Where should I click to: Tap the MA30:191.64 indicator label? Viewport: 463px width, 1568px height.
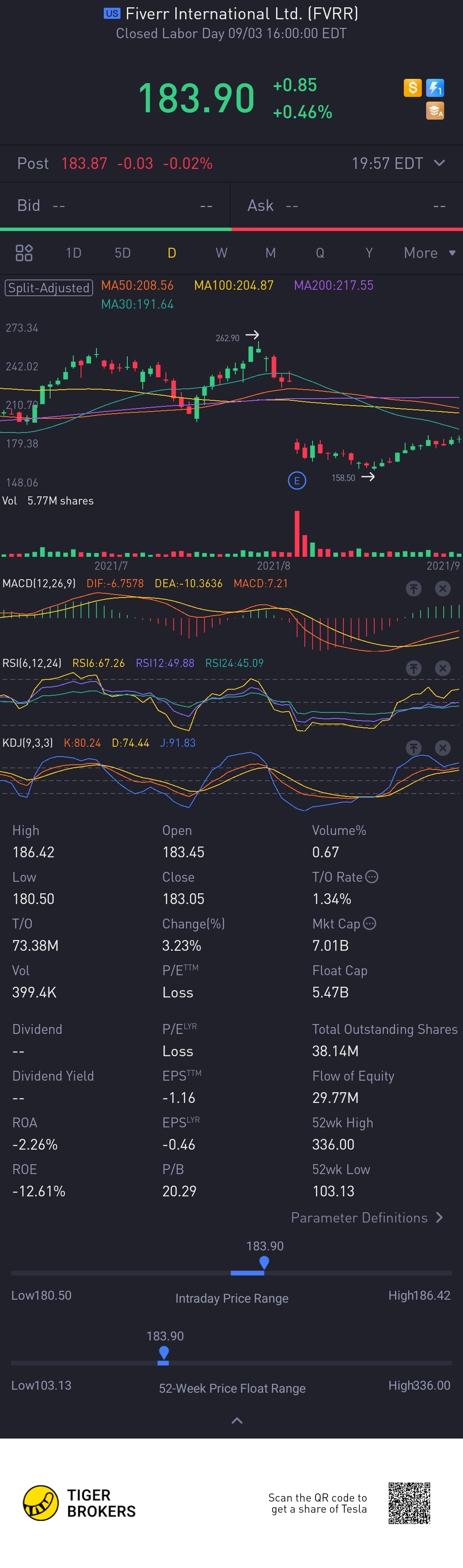[138, 304]
